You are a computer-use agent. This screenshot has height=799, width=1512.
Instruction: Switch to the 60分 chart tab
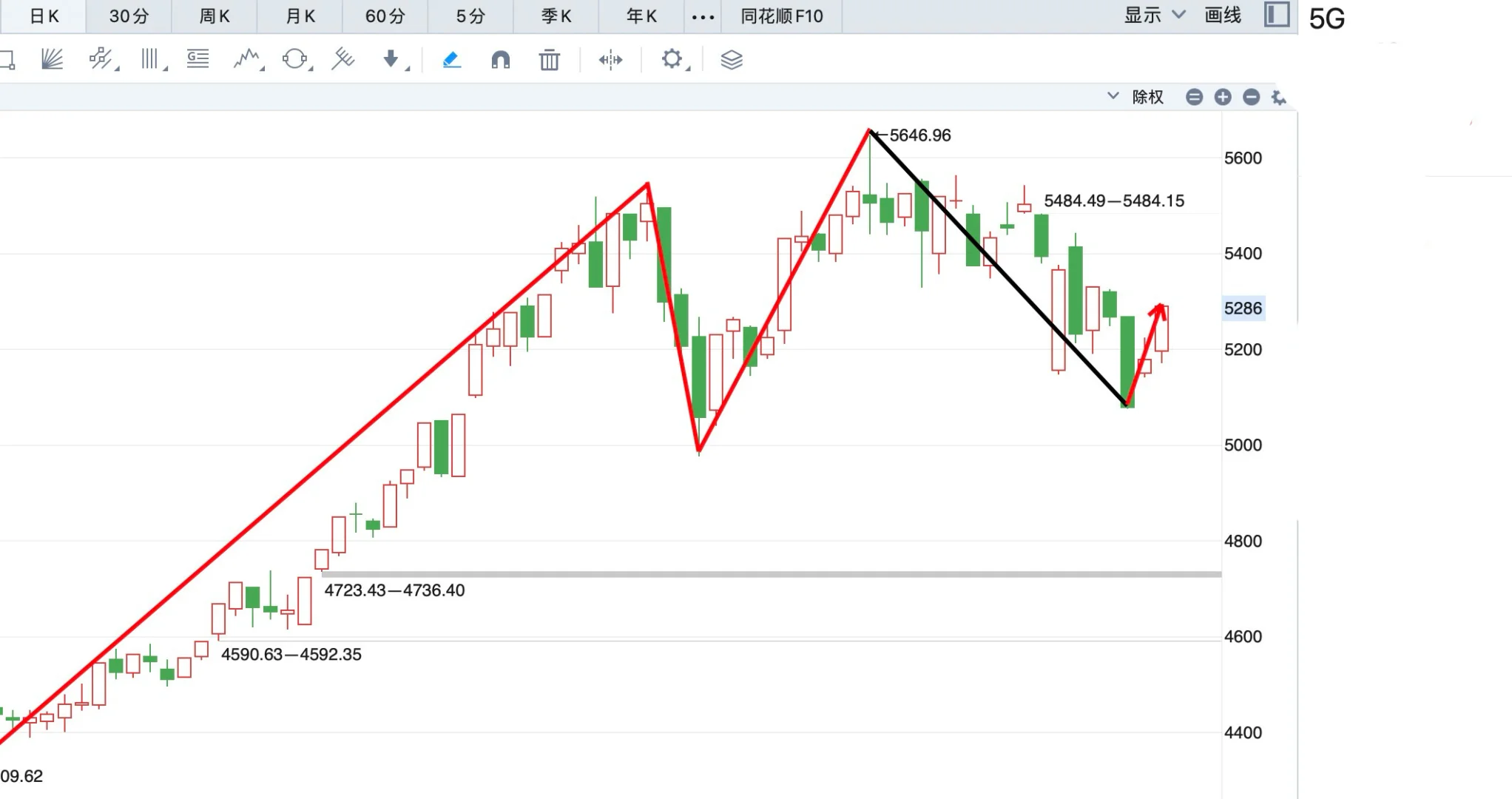tap(385, 16)
